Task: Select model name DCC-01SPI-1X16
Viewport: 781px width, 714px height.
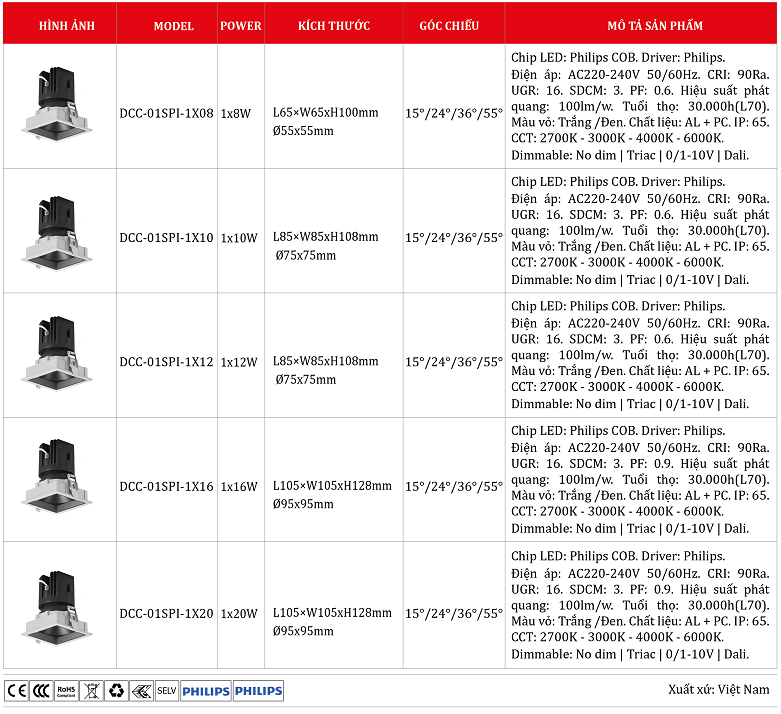Action: pos(166,486)
